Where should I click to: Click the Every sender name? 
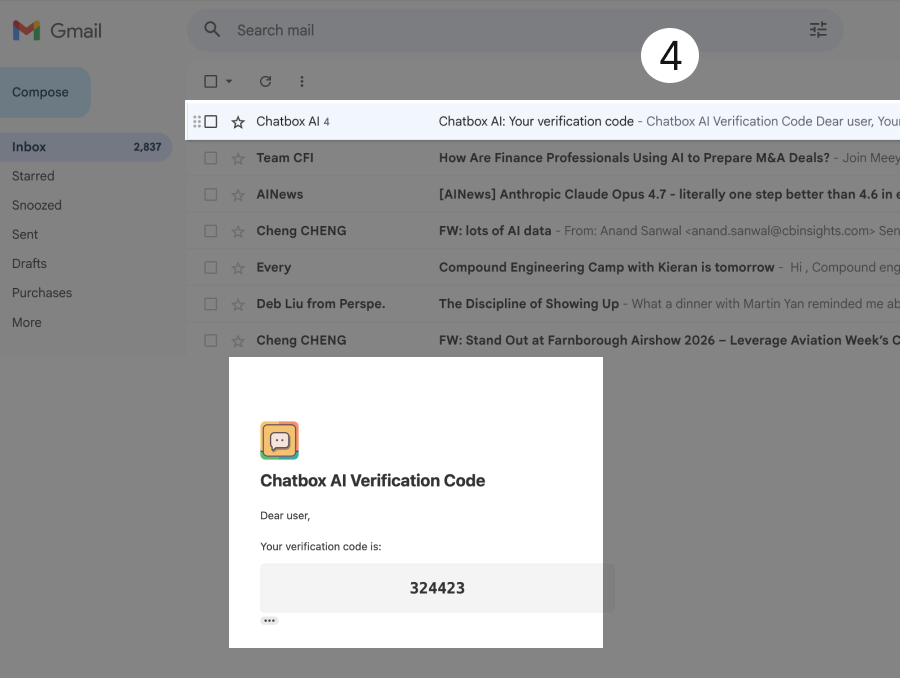(x=273, y=268)
